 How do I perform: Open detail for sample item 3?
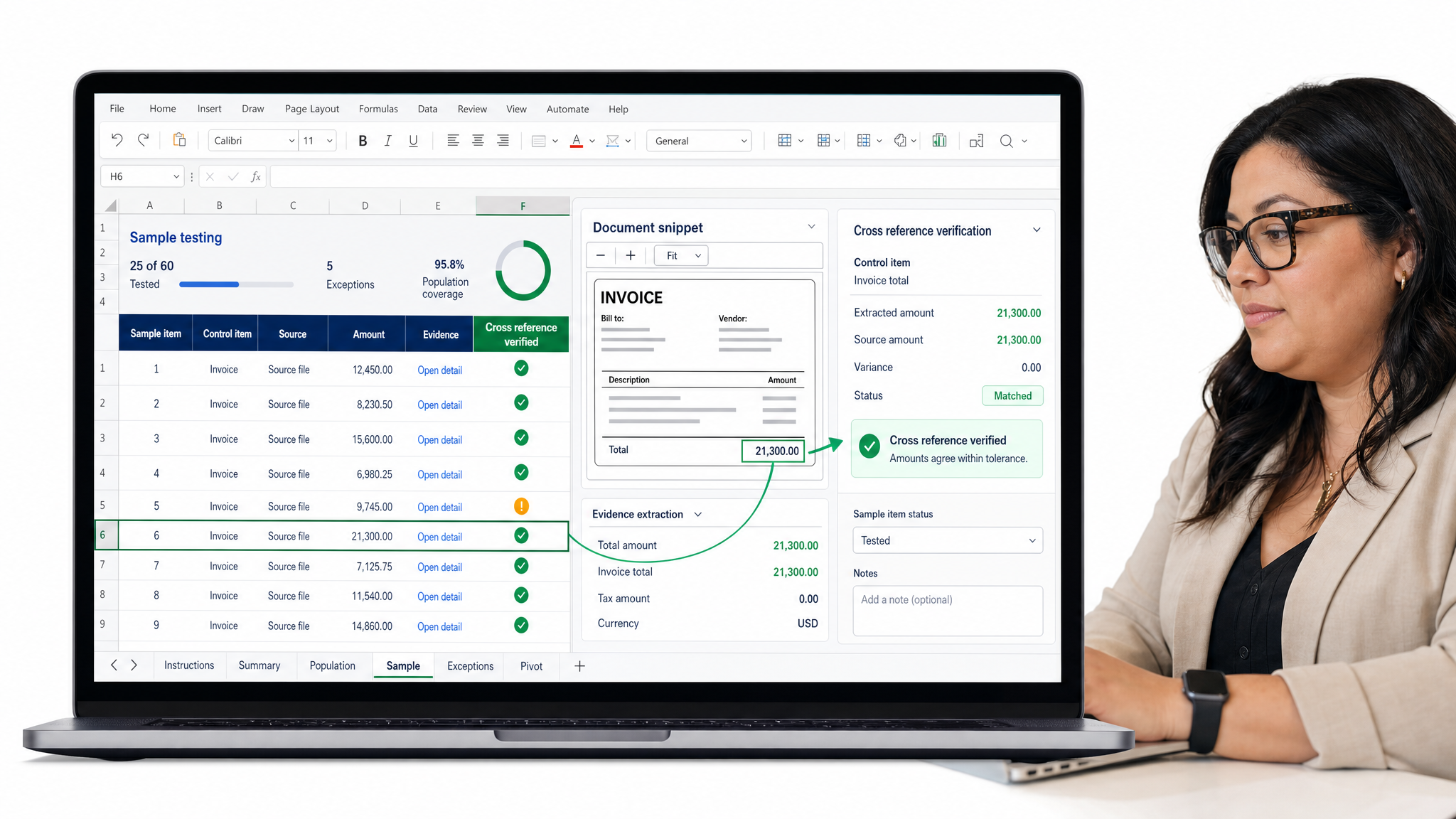[x=439, y=440]
